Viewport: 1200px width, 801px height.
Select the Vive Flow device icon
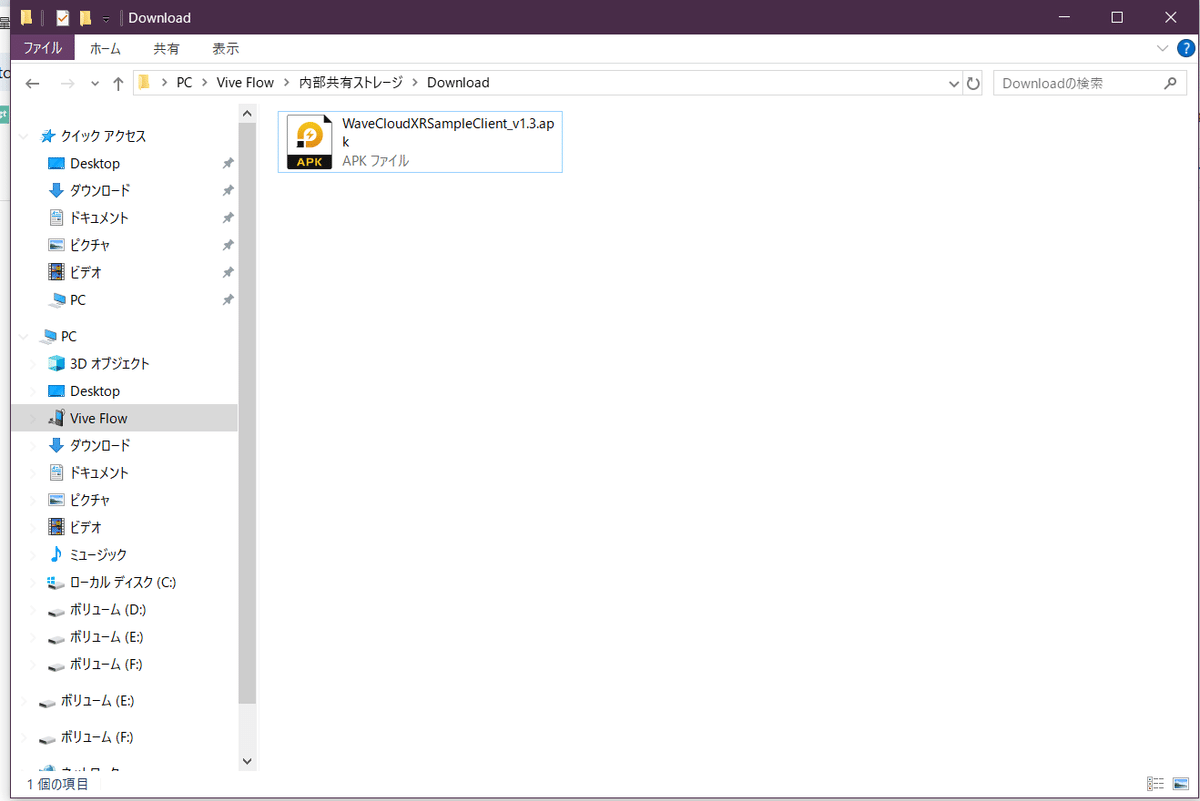[x=56, y=418]
